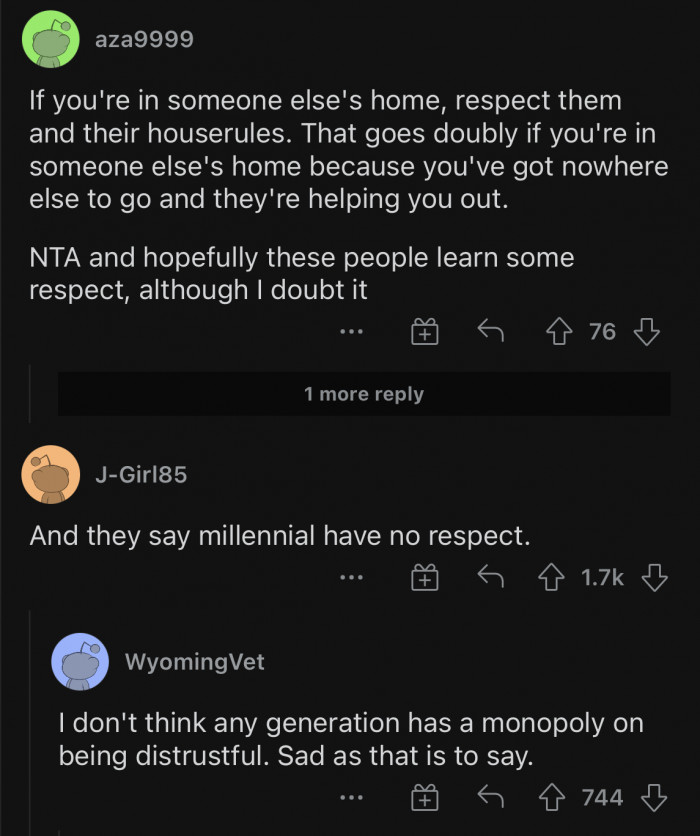Reply to J-Girl85's comment
Image resolution: width=700 pixels, height=836 pixels.
click(490, 577)
